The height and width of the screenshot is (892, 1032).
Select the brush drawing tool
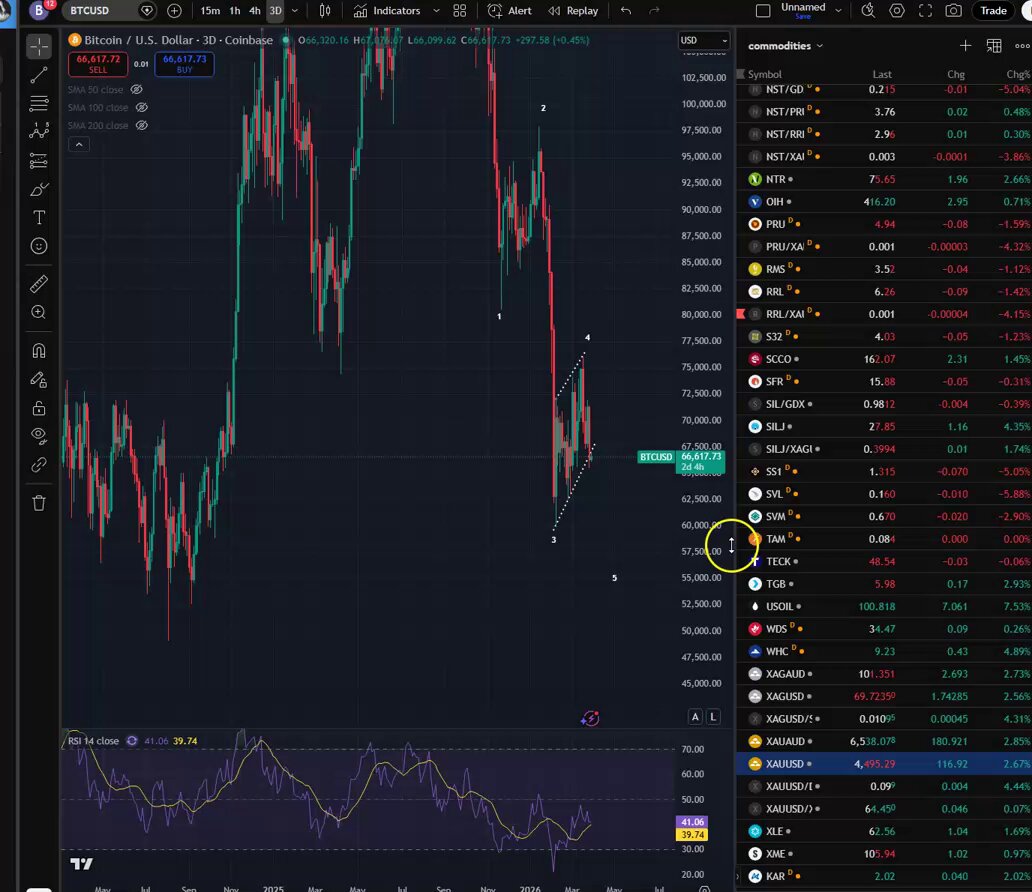pos(39,190)
